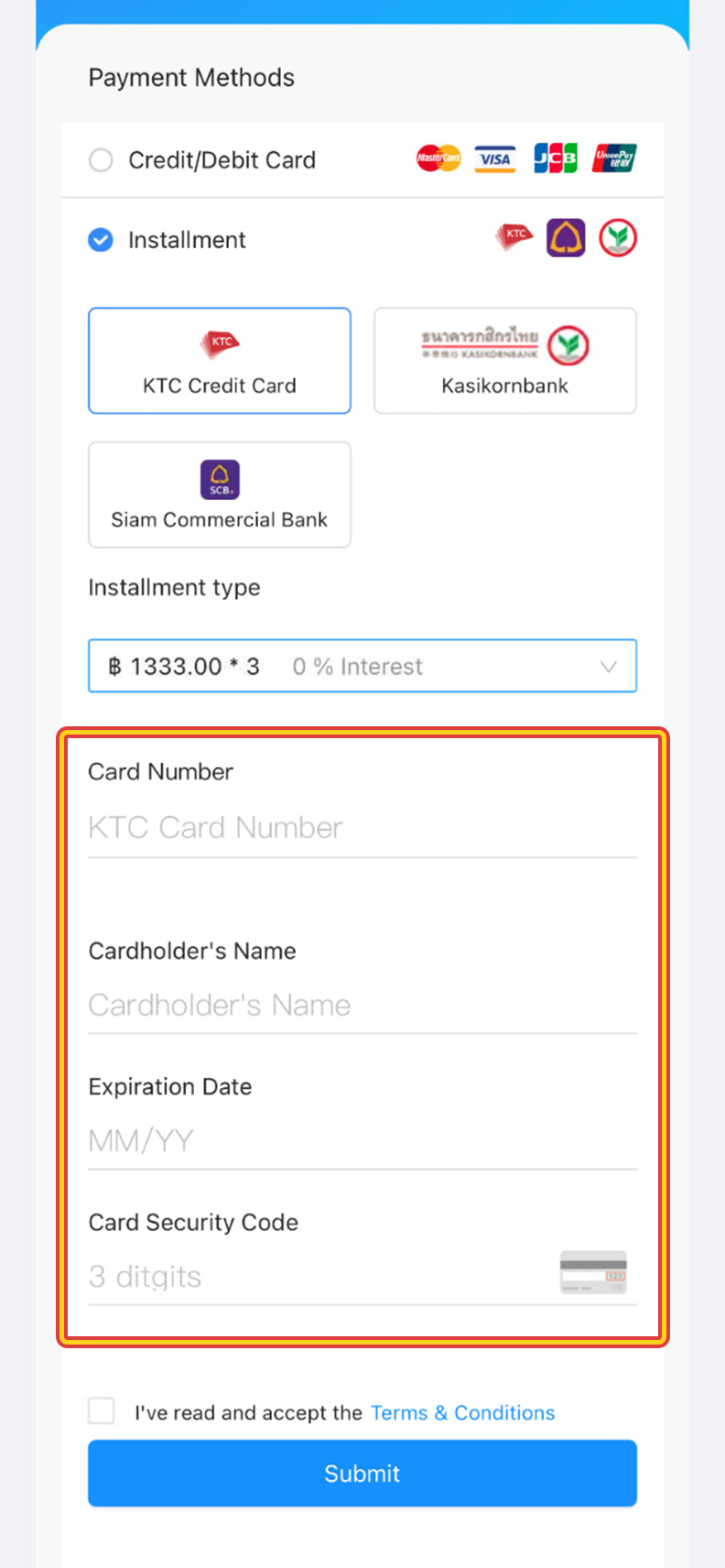
Task: Click the UnionPay logo icon
Action: click(x=614, y=158)
